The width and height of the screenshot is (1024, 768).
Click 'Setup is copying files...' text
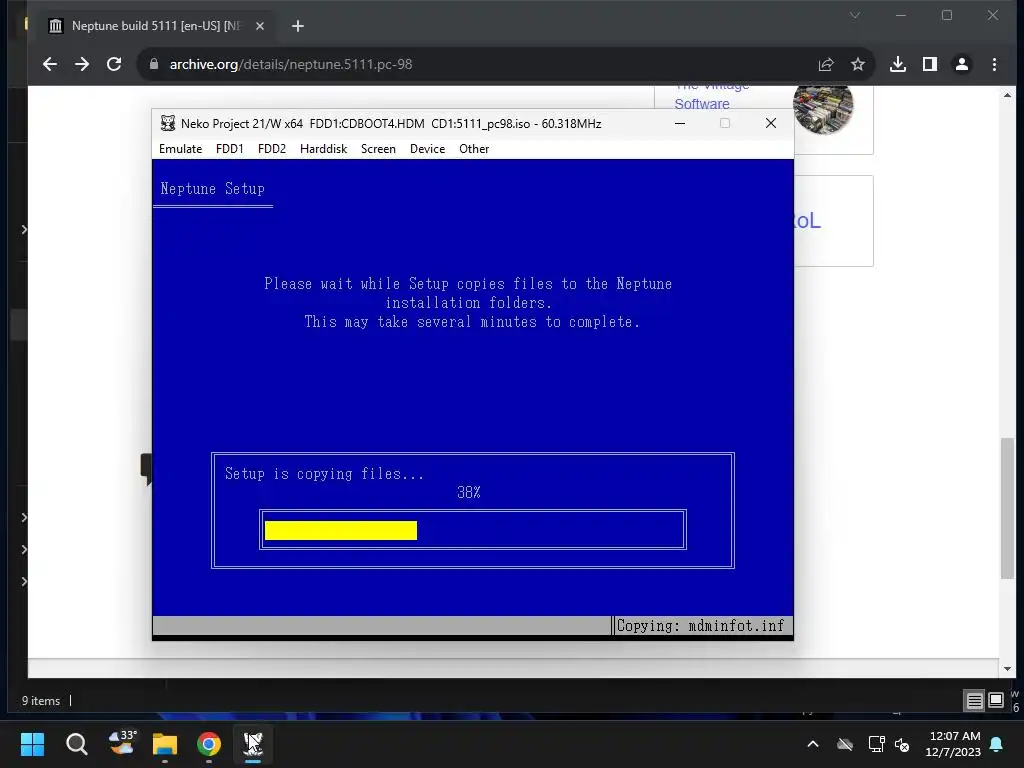(324, 473)
